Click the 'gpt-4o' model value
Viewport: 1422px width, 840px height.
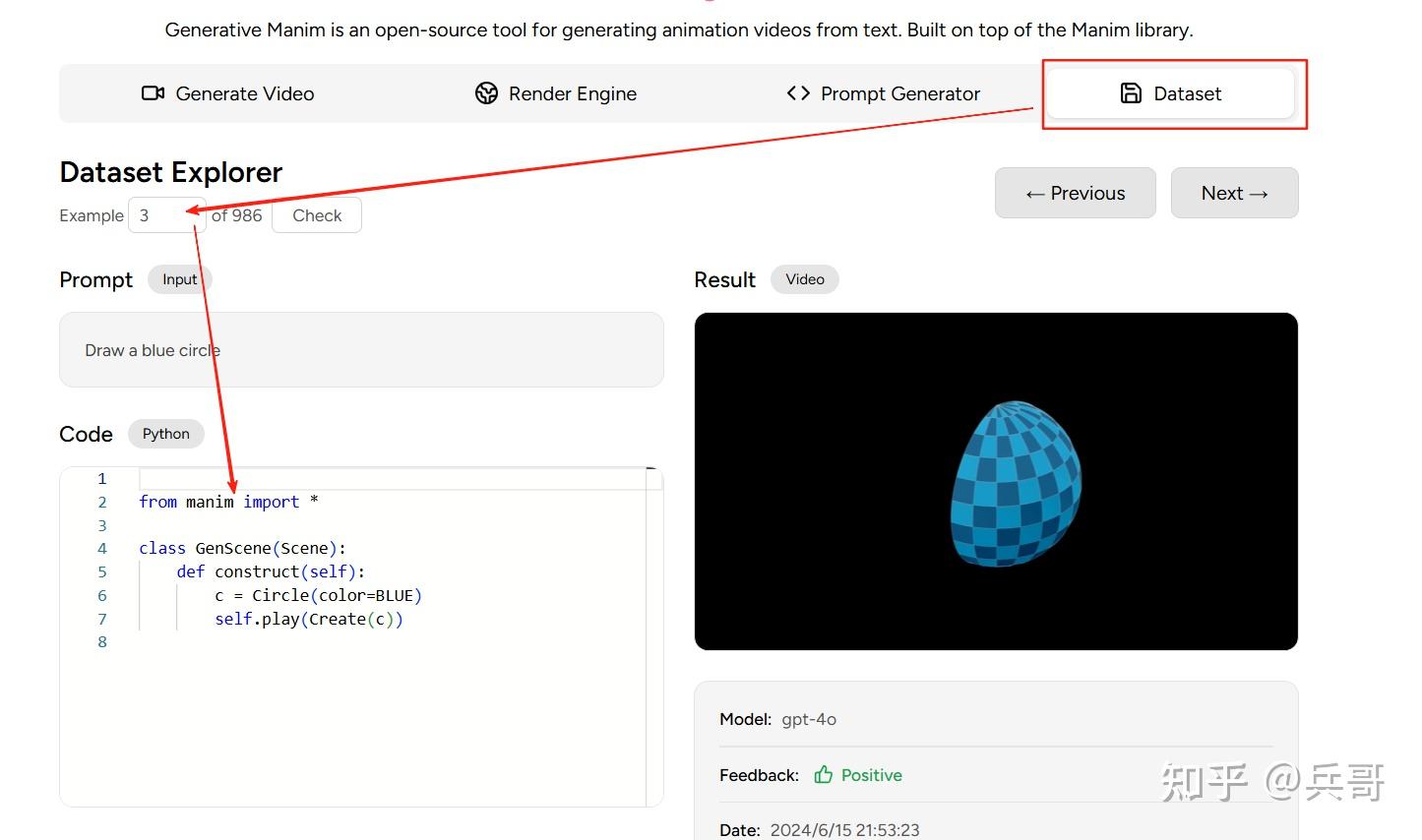tap(809, 719)
